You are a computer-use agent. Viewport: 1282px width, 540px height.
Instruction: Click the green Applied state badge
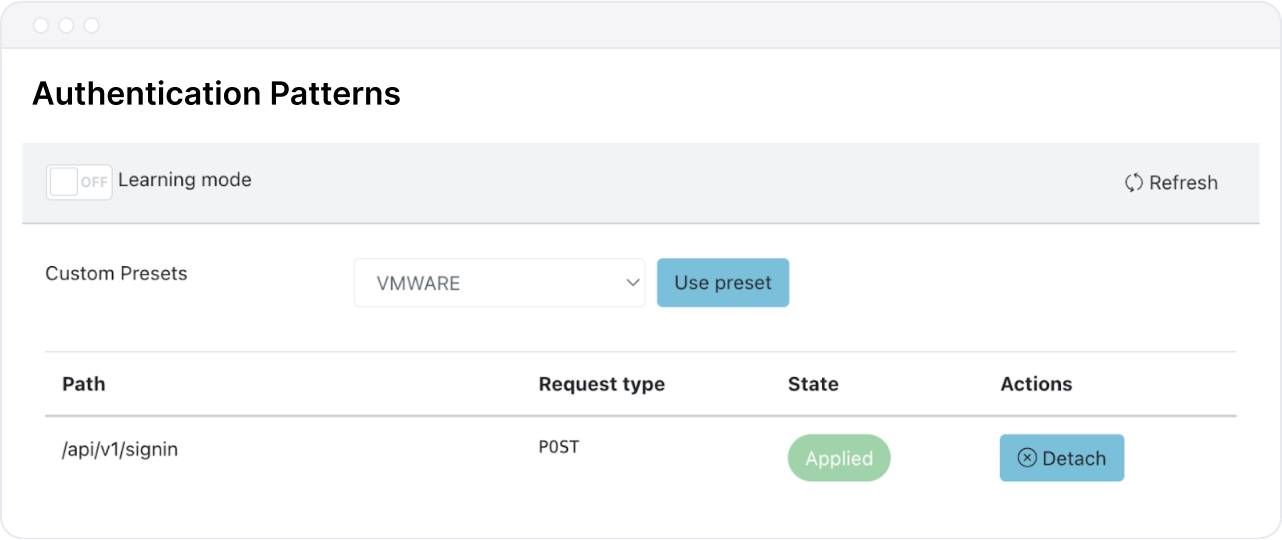pyautogui.click(x=839, y=458)
